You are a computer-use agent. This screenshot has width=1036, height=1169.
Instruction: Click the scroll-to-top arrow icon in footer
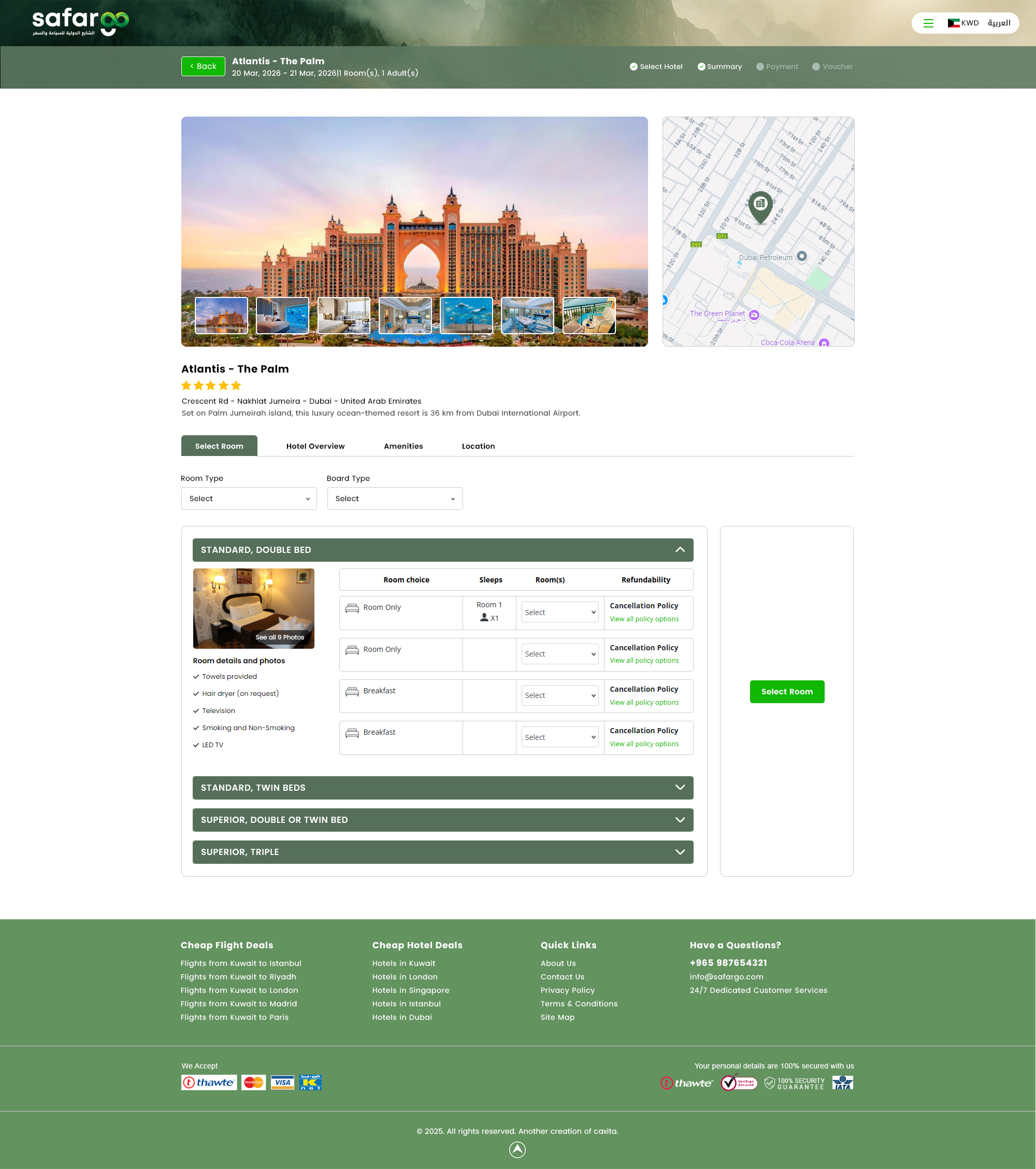517,1149
